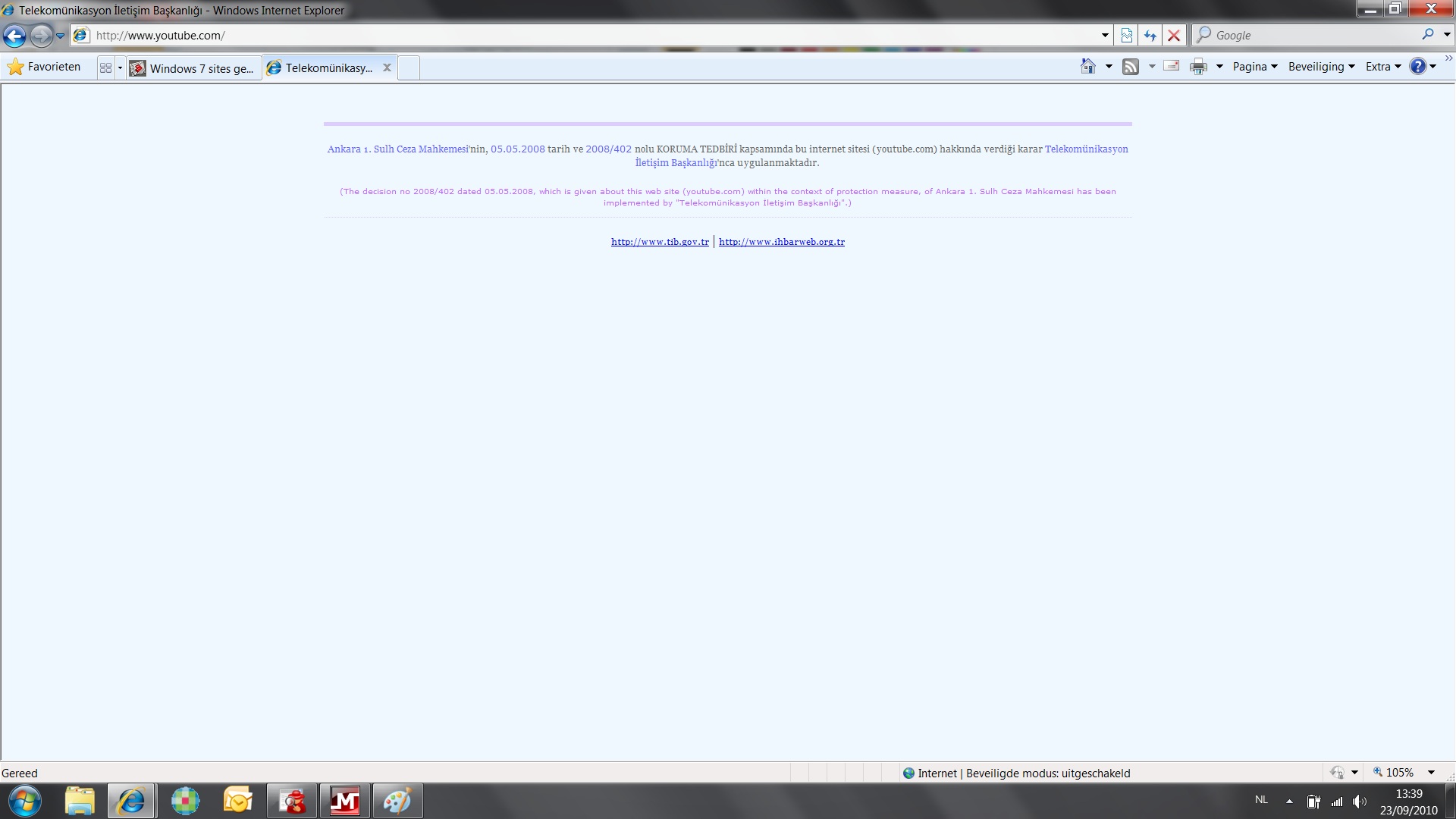Click the Read Mail icon
This screenshot has height=819, width=1456.
(x=1172, y=66)
